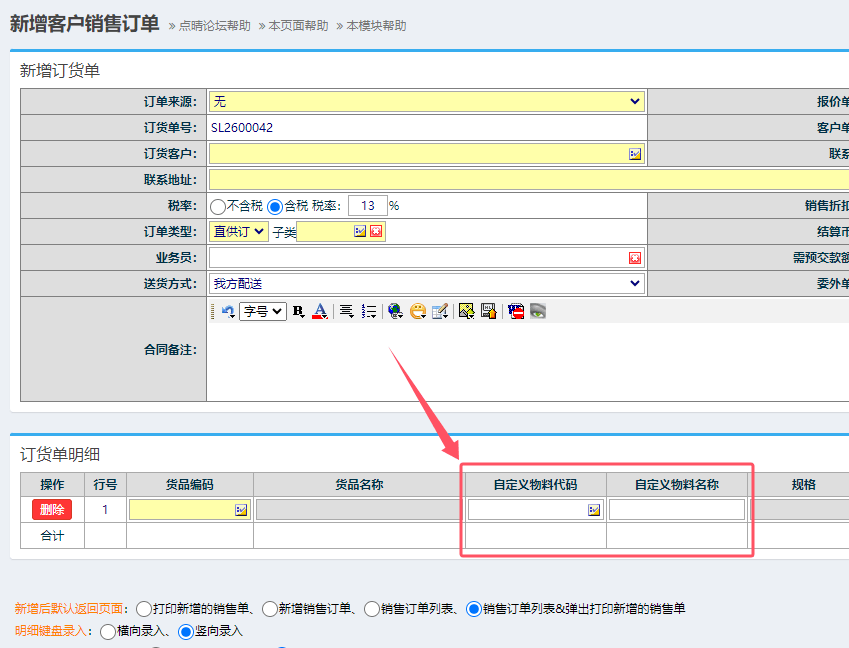Expand the 送货方式 我方配送 dropdown

tap(427, 283)
